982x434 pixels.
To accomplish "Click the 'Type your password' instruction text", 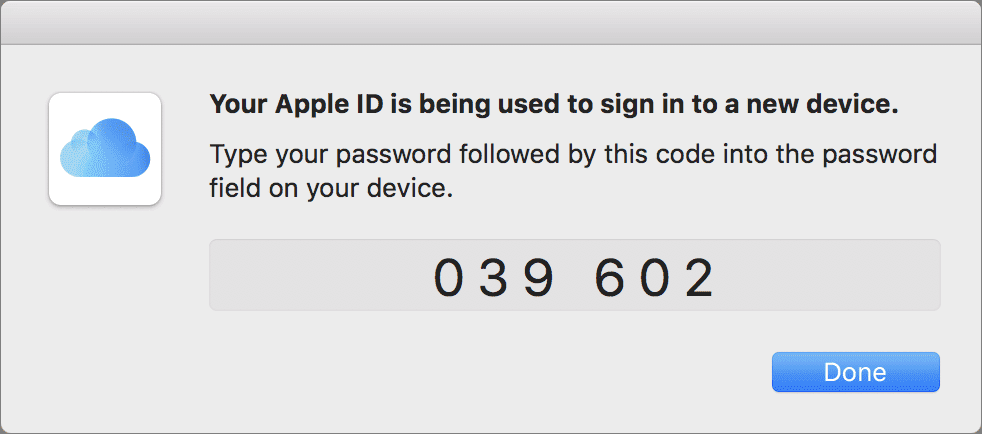I will pos(572,155).
